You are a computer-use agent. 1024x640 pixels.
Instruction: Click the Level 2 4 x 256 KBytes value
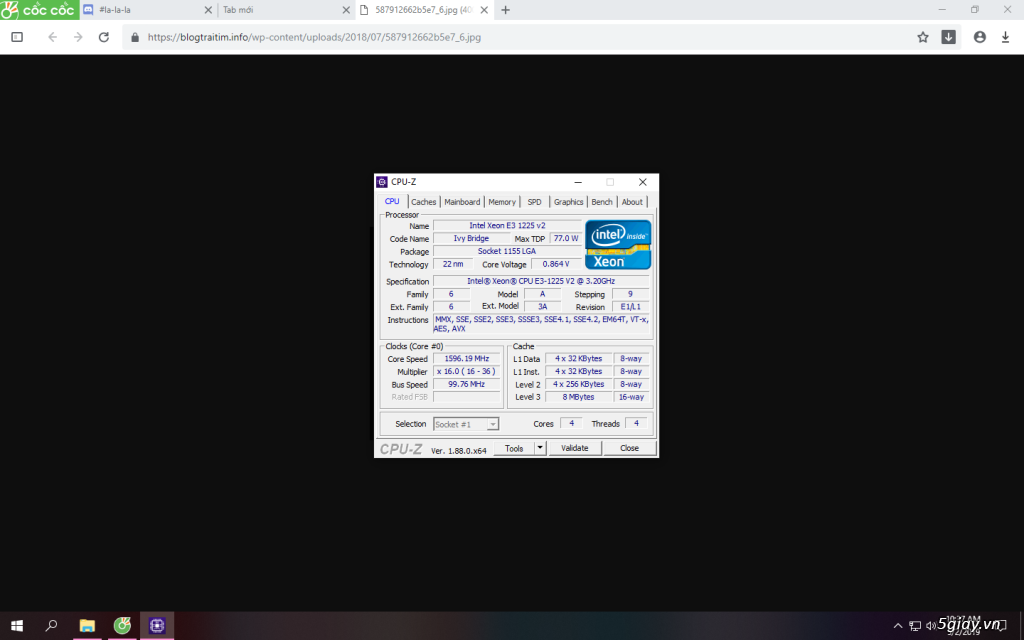[x=579, y=384]
